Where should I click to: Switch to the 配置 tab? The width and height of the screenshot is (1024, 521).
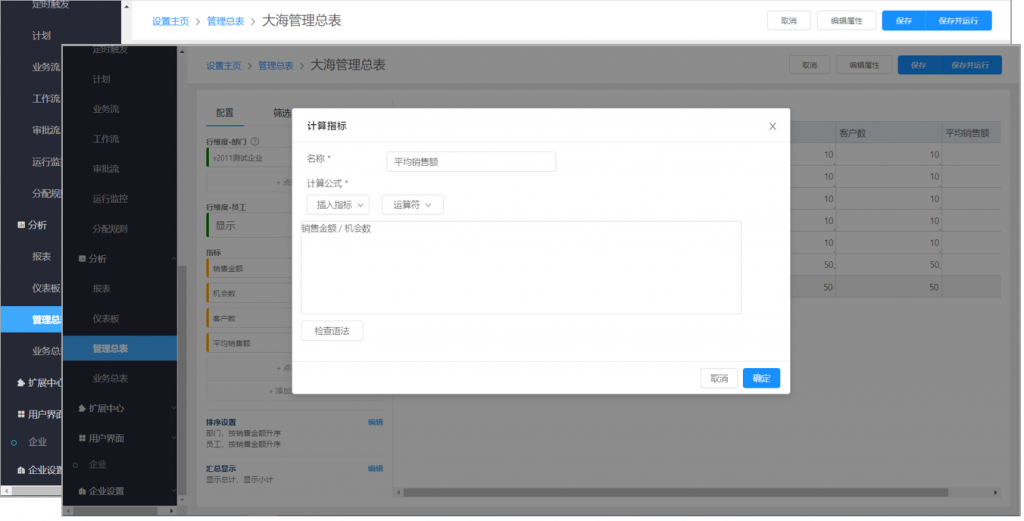tap(225, 113)
